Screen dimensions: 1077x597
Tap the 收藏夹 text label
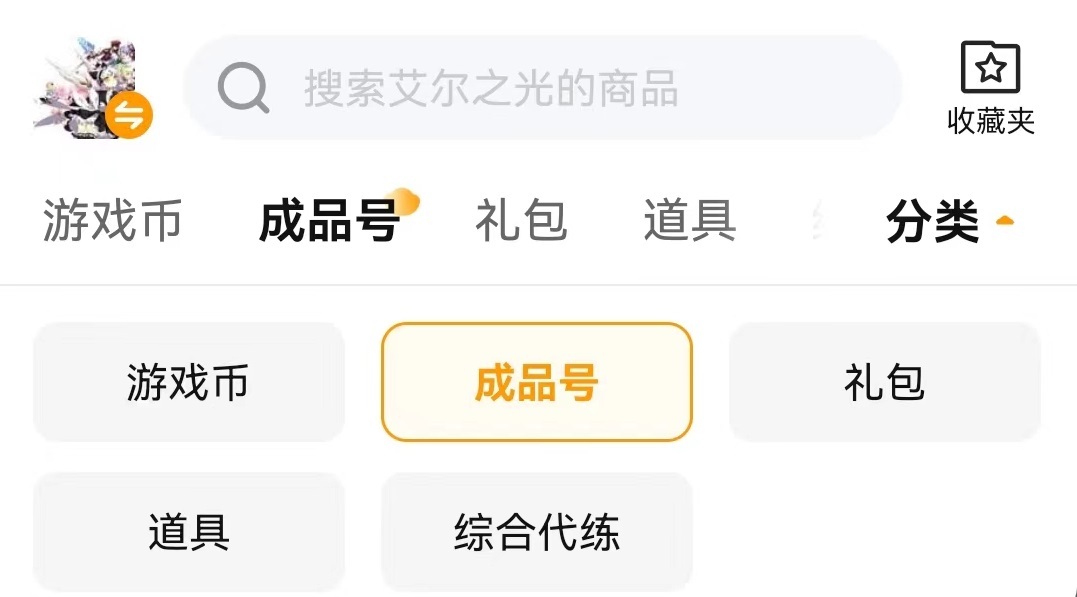(990, 121)
